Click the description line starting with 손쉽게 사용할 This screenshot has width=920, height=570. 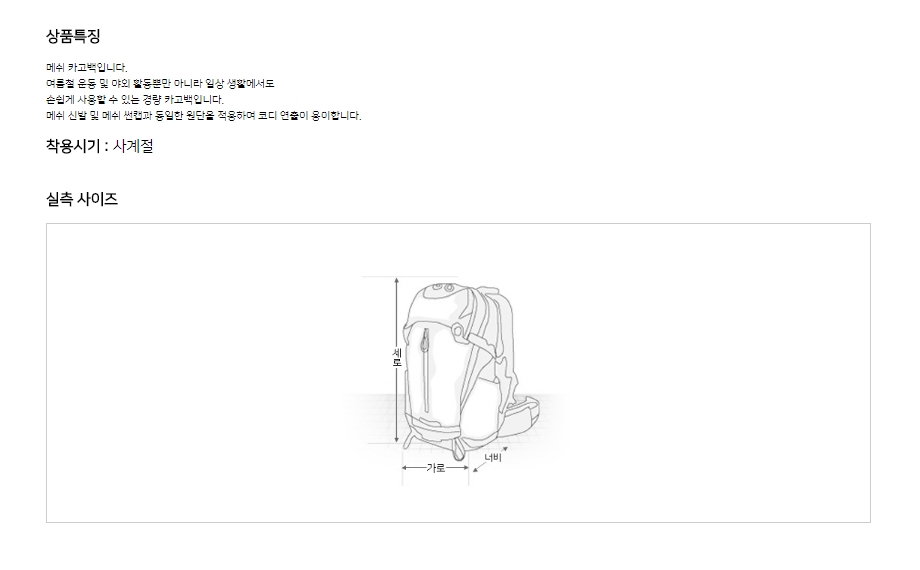tap(135, 99)
